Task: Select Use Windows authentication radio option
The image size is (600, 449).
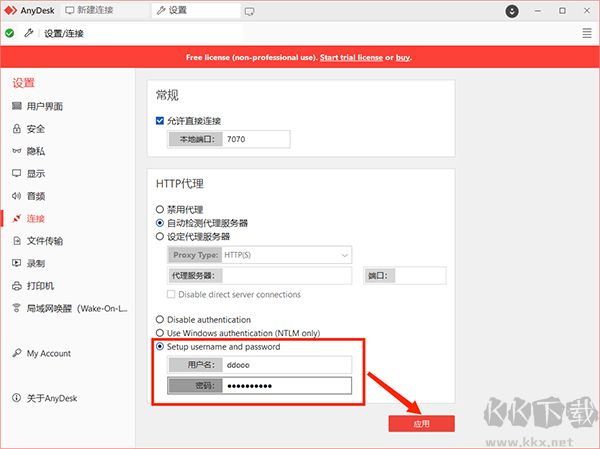Action: [160, 333]
